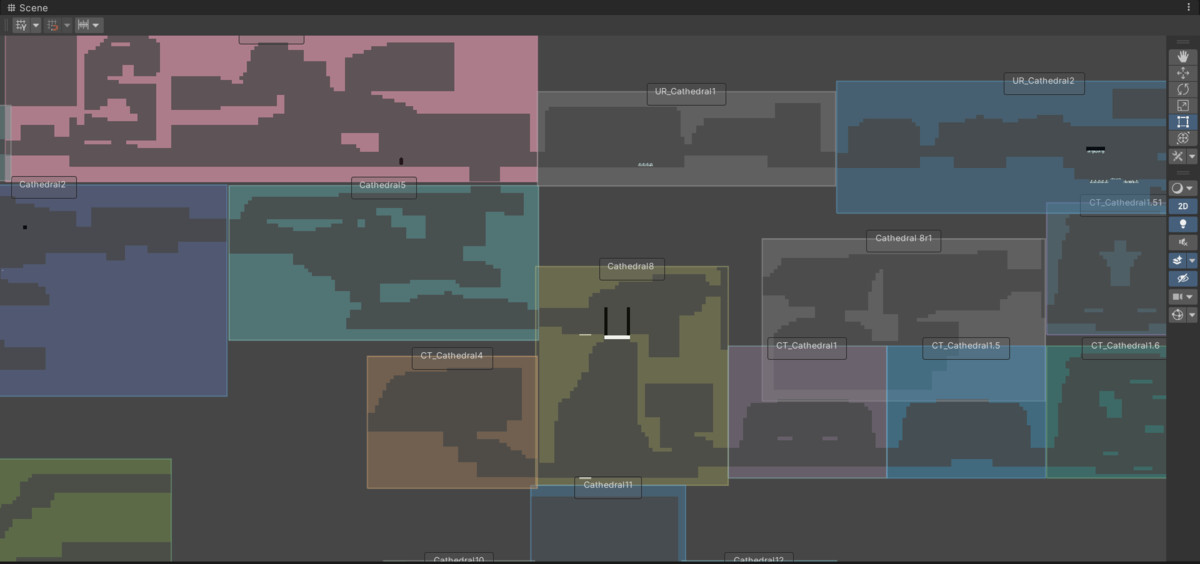Select the Hand view tool
The image size is (1200, 564).
(x=1183, y=57)
